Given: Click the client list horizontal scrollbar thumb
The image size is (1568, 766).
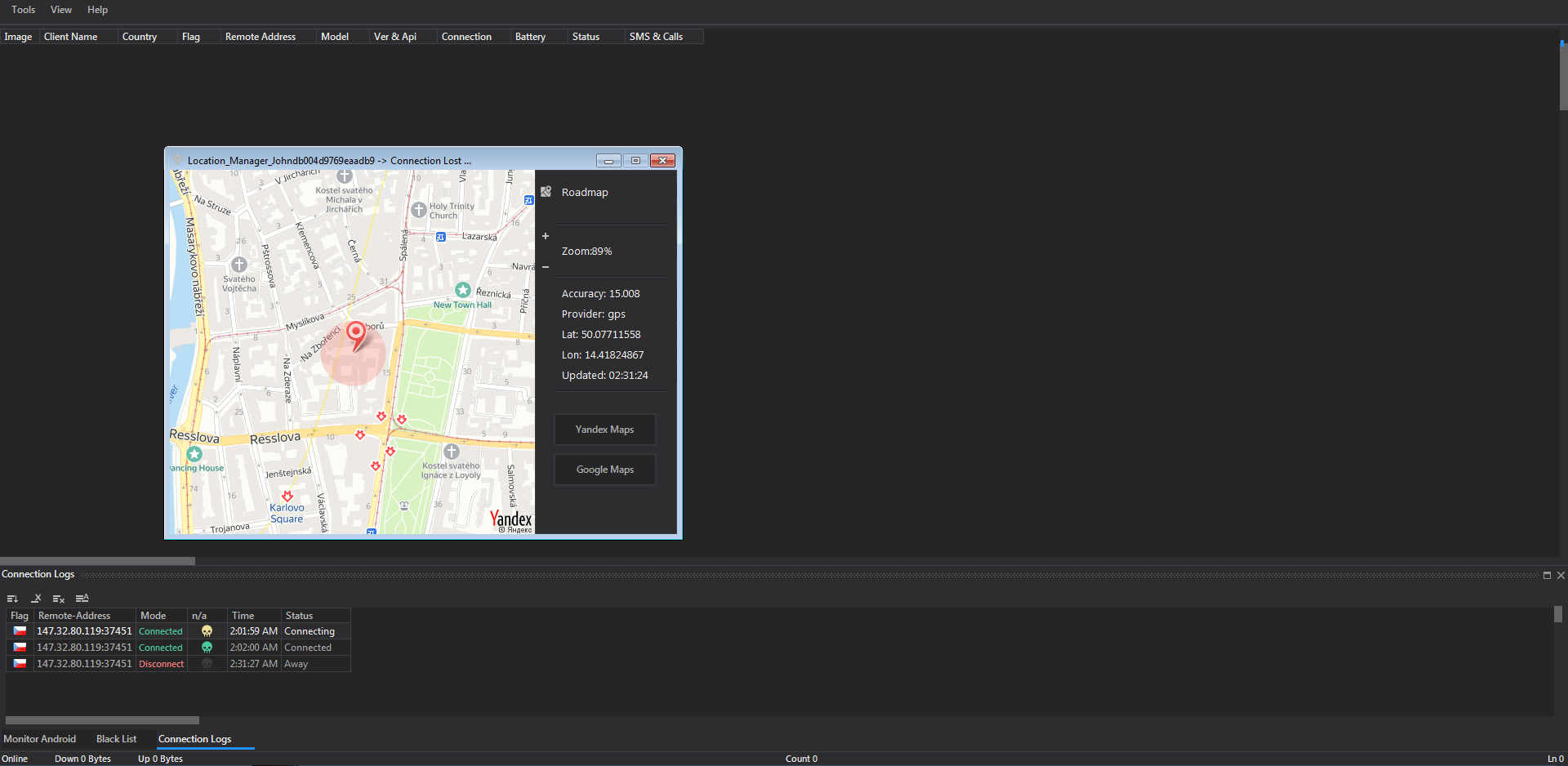Looking at the screenshot, I should pyautogui.click(x=97, y=561).
